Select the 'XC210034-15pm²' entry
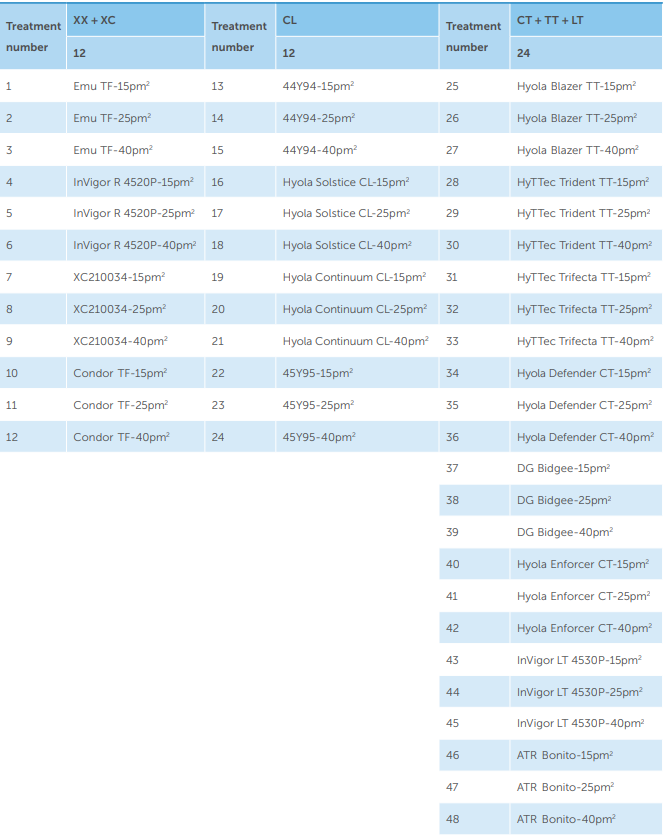The image size is (663, 836). (x=135, y=277)
